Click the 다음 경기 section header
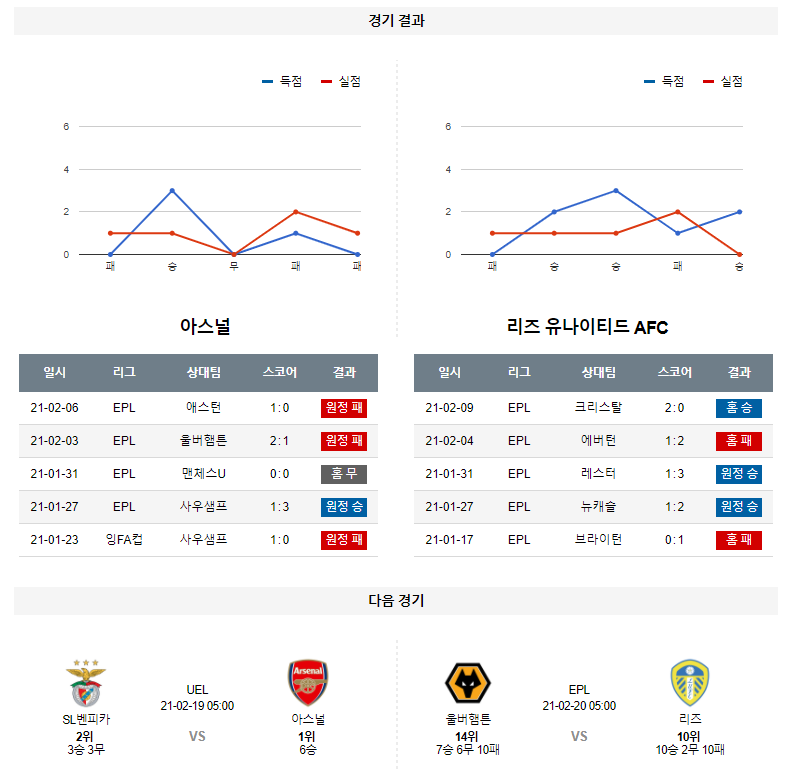The image size is (790, 780). point(396,601)
